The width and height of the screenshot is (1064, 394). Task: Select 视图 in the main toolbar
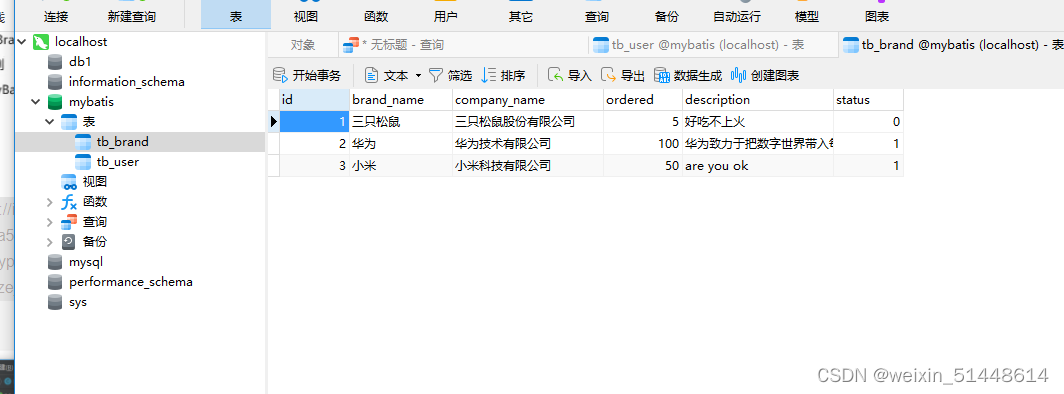(306, 16)
